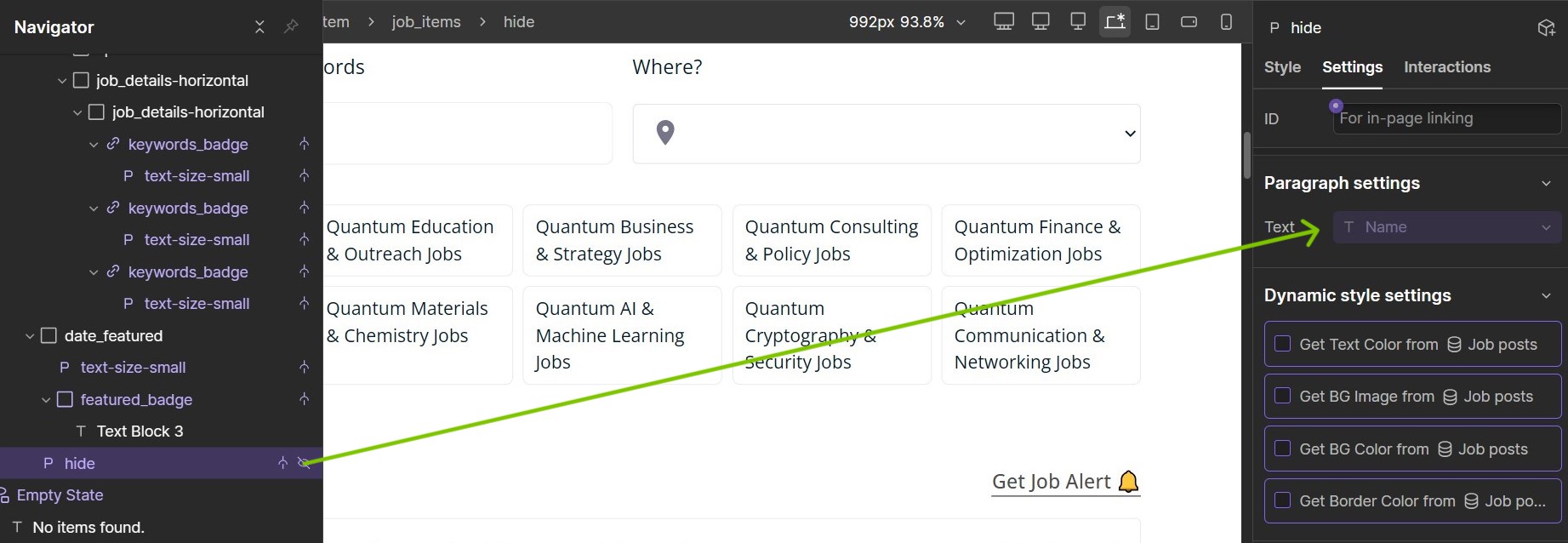Click the Get Job Alert link
Image resolution: width=1568 pixels, height=543 pixels.
[x=1051, y=482]
